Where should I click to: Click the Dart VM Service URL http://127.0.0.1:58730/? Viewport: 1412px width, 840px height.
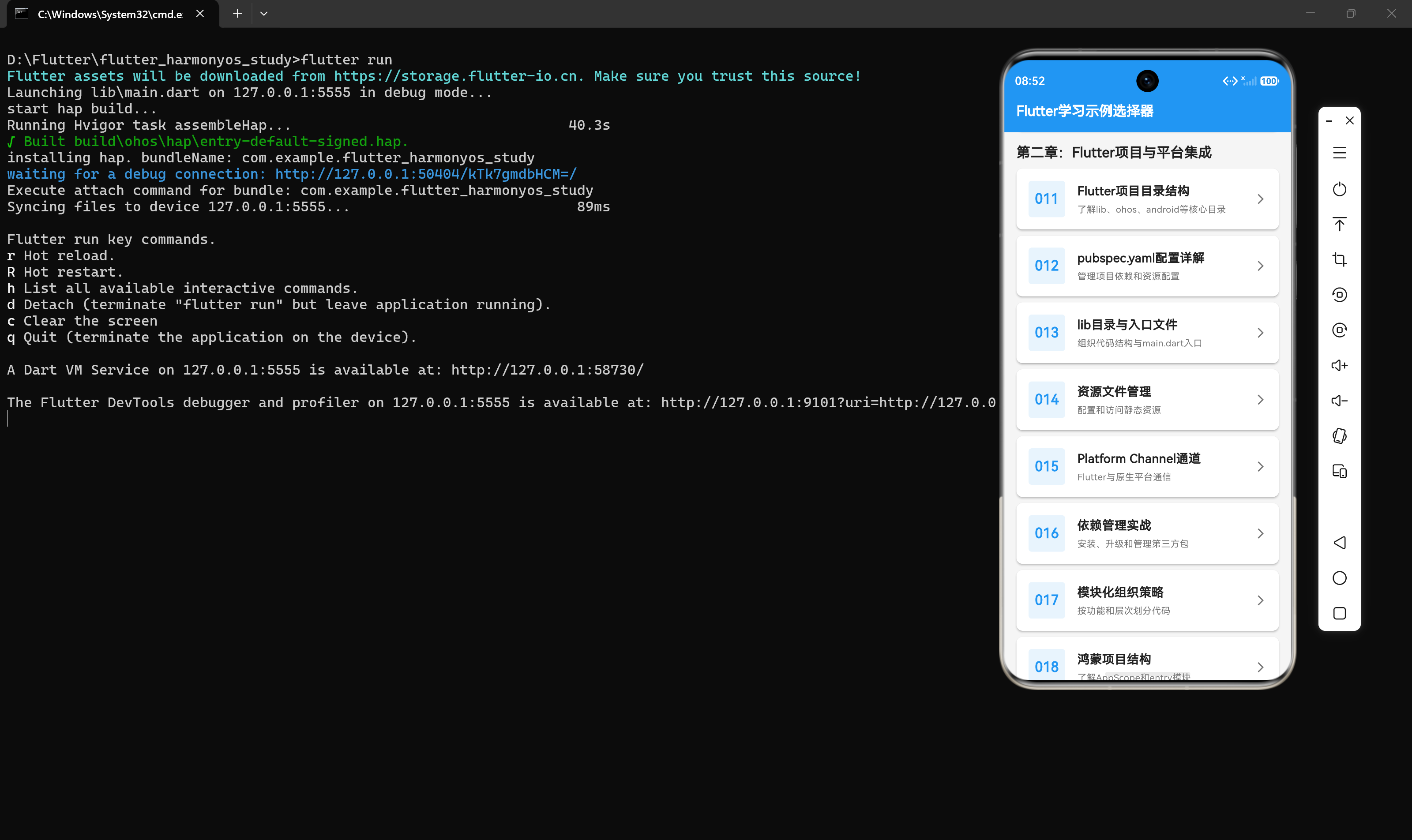[548, 370]
